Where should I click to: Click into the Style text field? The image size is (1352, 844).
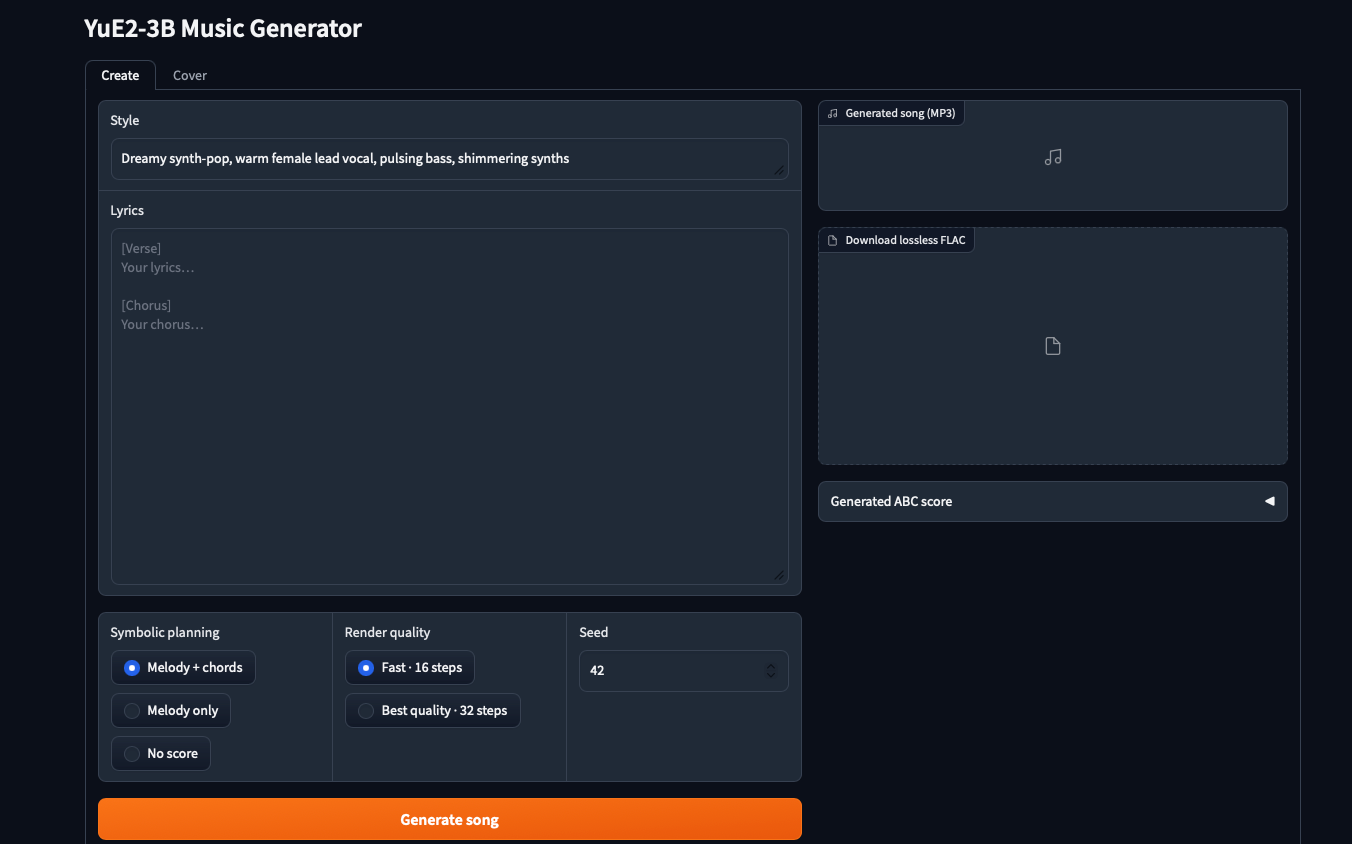pos(449,159)
